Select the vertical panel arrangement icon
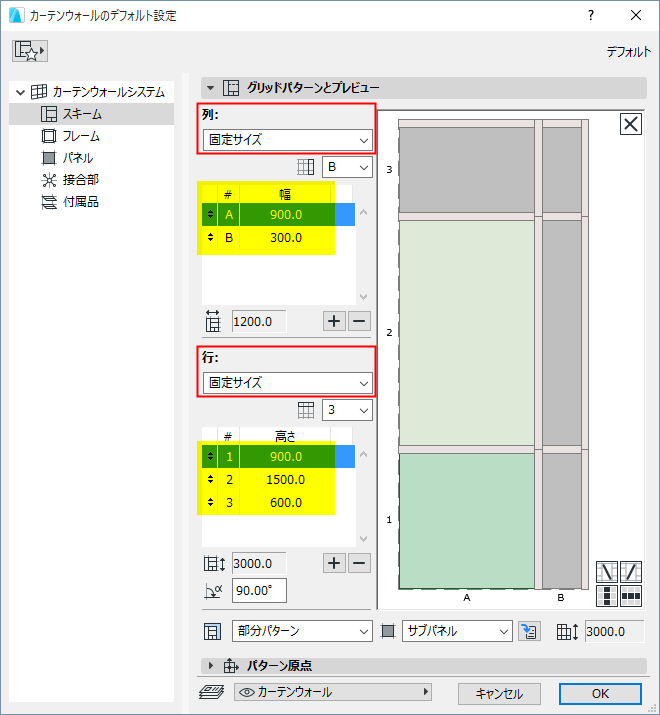This screenshot has height=715, width=660. tap(607, 596)
